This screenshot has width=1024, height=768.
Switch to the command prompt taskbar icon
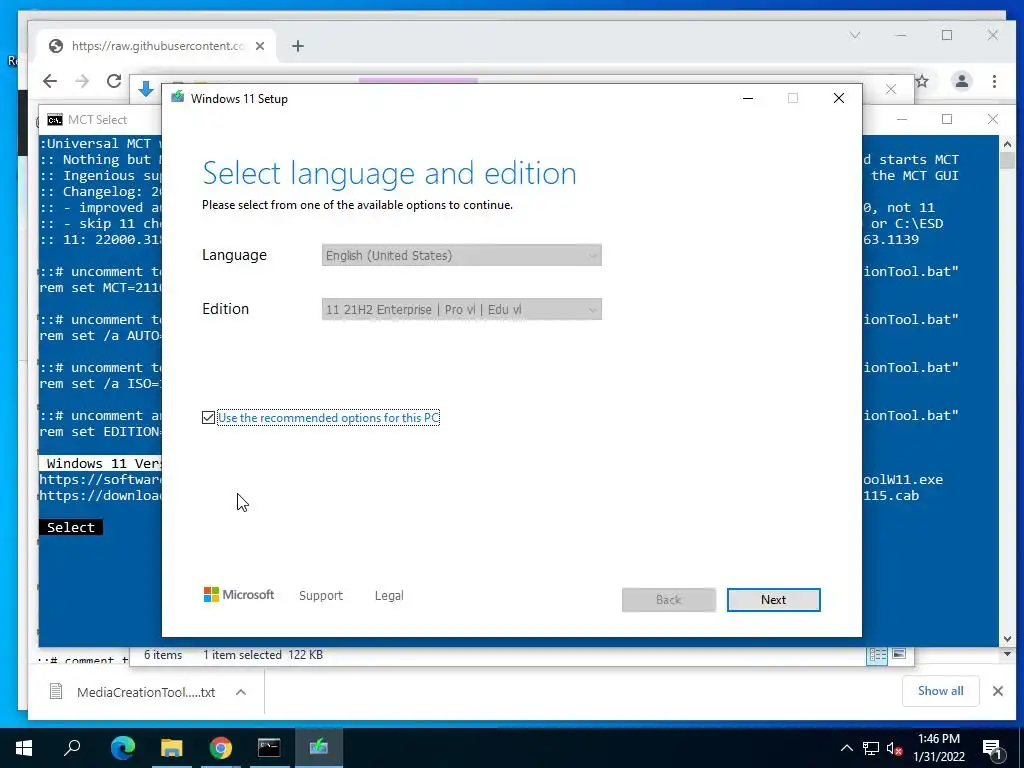[x=269, y=748]
